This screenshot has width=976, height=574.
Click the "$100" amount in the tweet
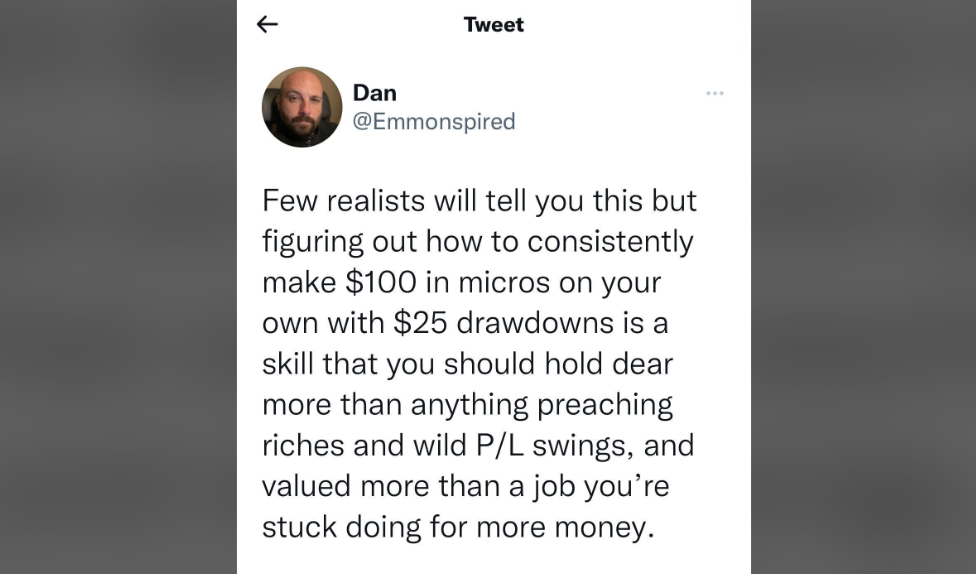tap(381, 282)
